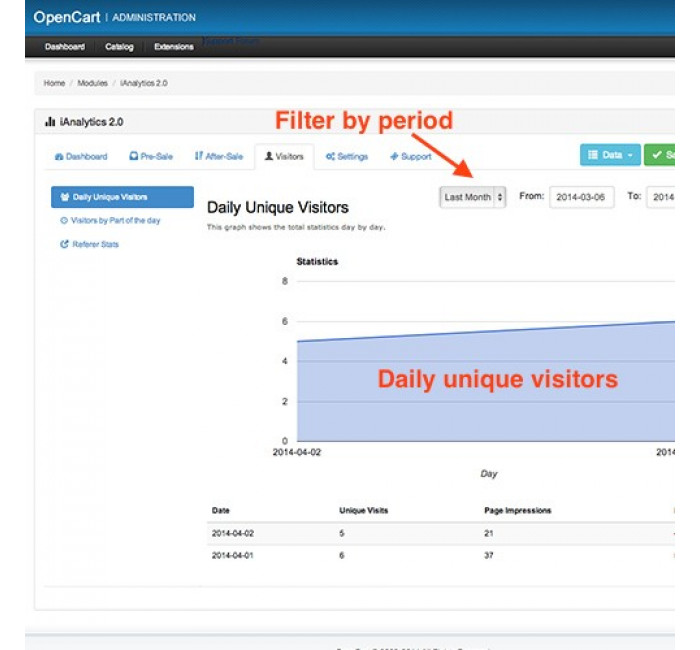700x650 pixels.
Task: Click the Page Impressions column header
Action: pyautogui.click(x=517, y=510)
